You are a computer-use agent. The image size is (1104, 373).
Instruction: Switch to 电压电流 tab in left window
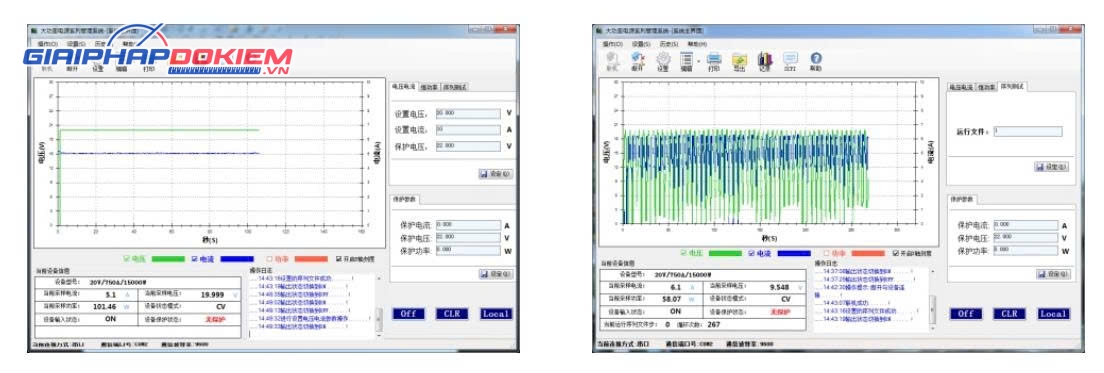pos(403,87)
